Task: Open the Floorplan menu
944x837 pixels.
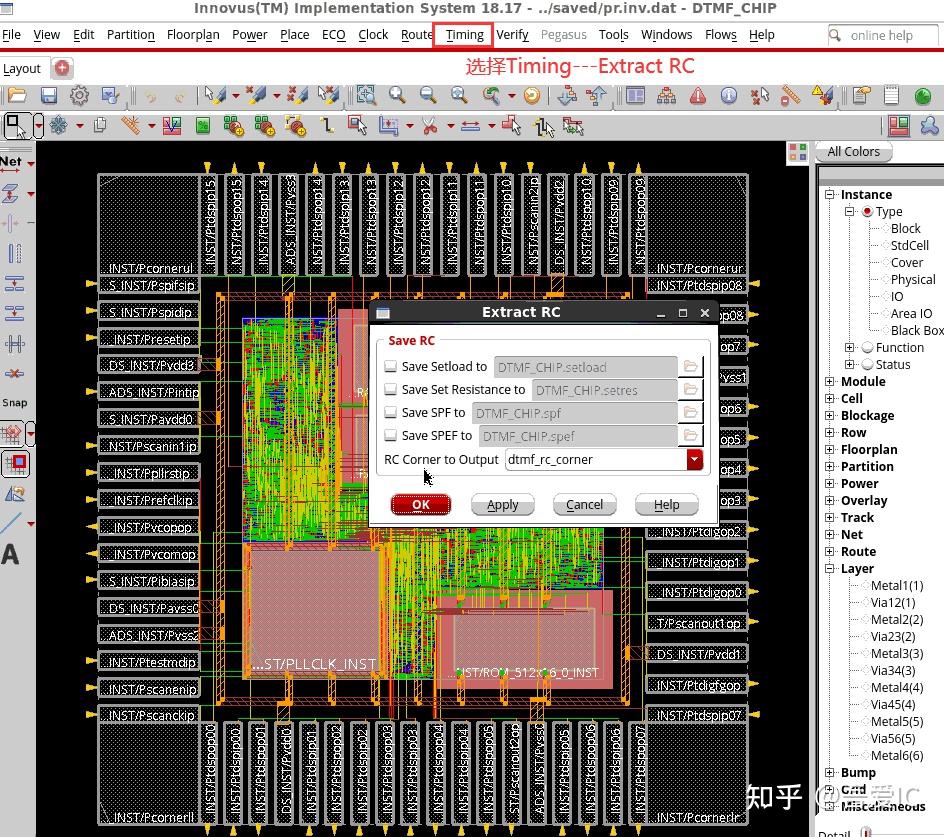Action: pyautogui.click(x=193, y=34)
